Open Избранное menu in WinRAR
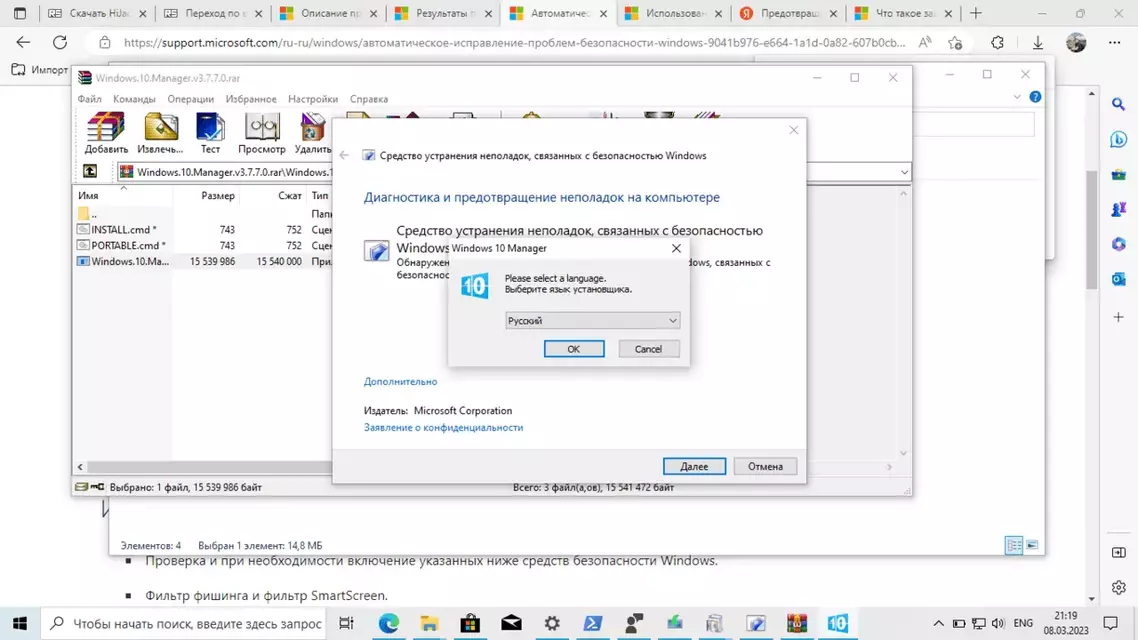Screen dimensions: 1138x640 tap(250, 99)
